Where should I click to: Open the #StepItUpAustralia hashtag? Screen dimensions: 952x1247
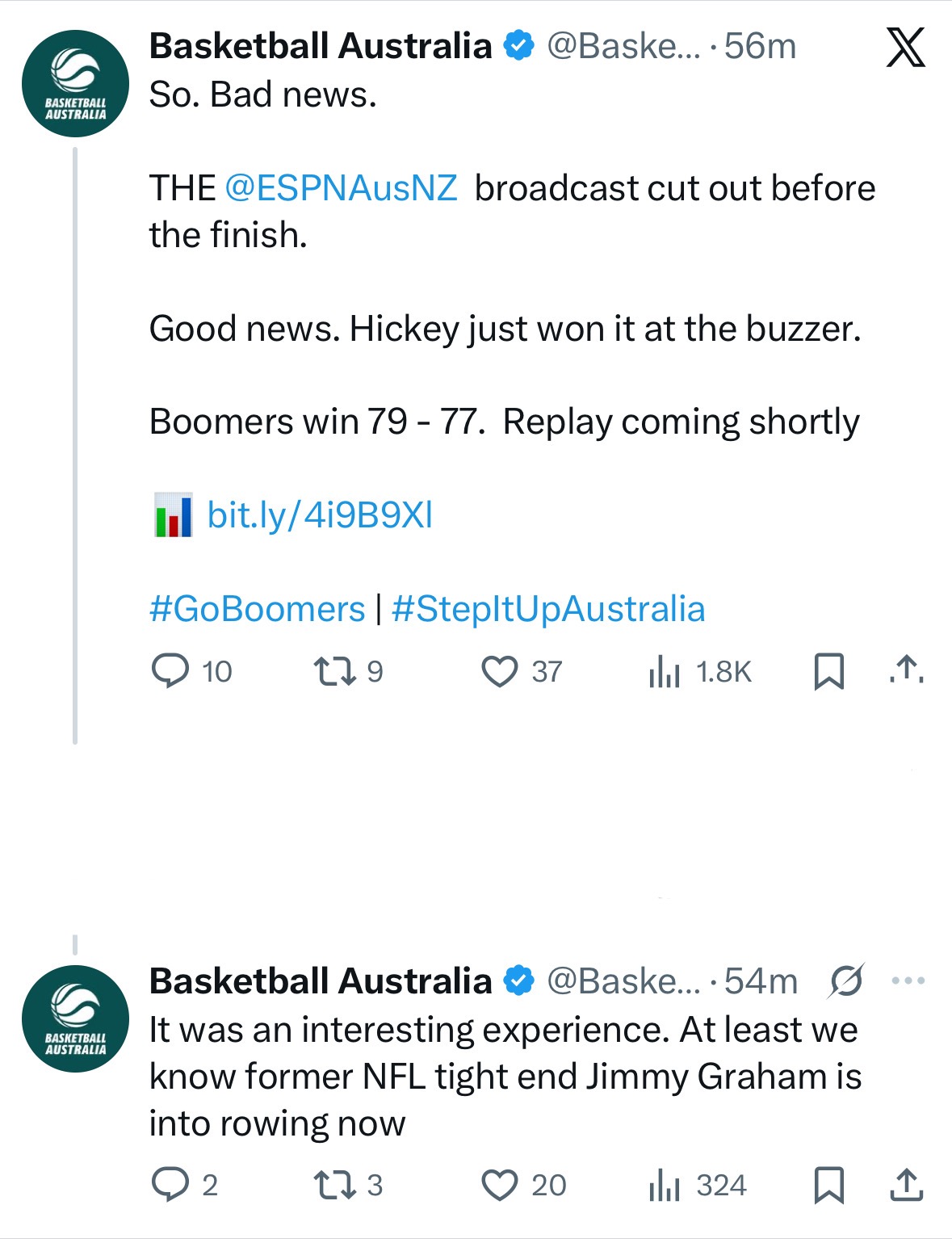click(x=548, y=609)
